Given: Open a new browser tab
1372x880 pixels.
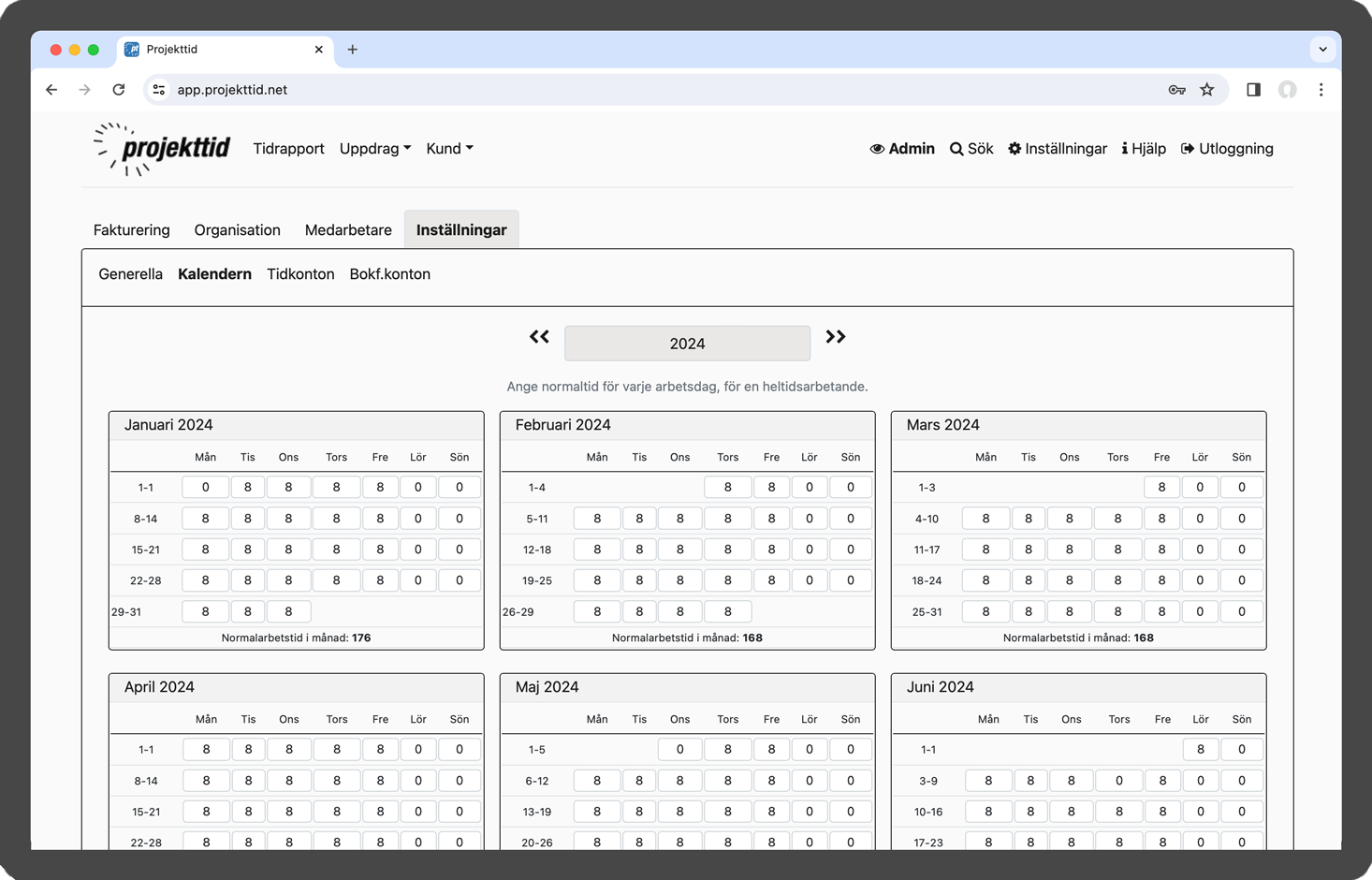Looking at the screenshot, I should click(x=353, y=50).
